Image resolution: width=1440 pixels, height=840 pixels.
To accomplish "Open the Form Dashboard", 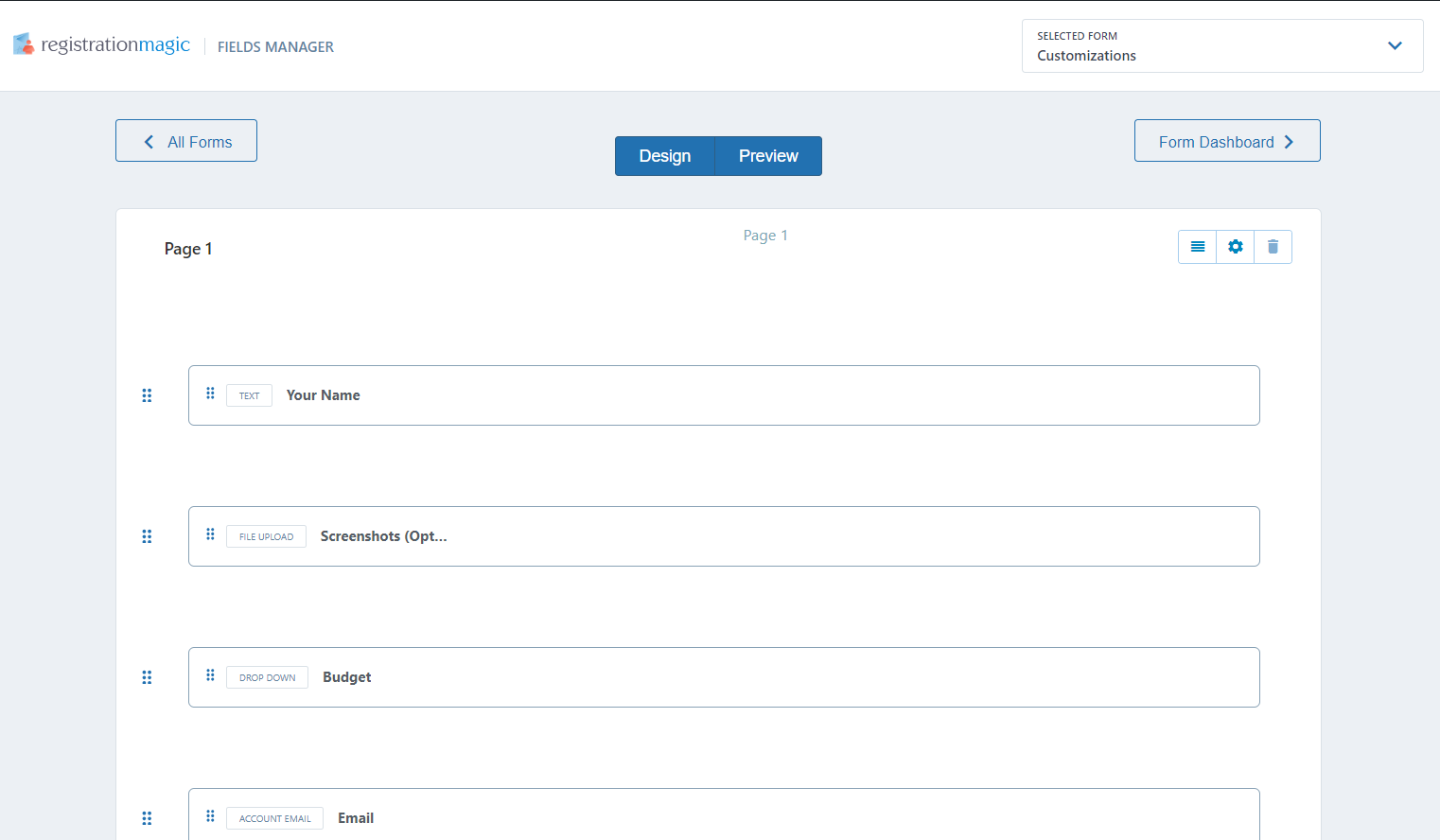I will (x=1226, y=141).
